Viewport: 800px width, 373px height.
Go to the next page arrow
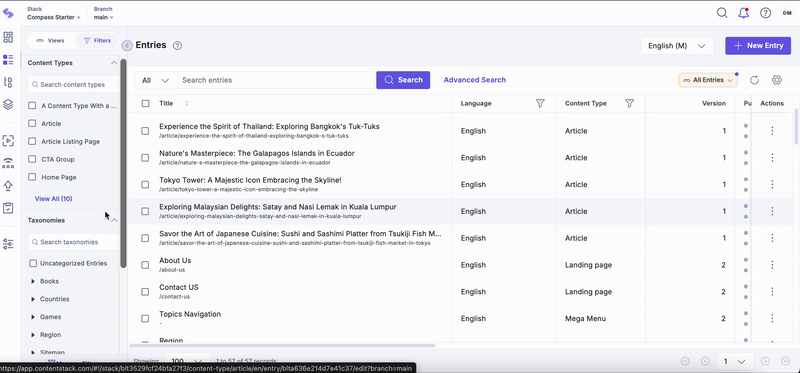765,361
